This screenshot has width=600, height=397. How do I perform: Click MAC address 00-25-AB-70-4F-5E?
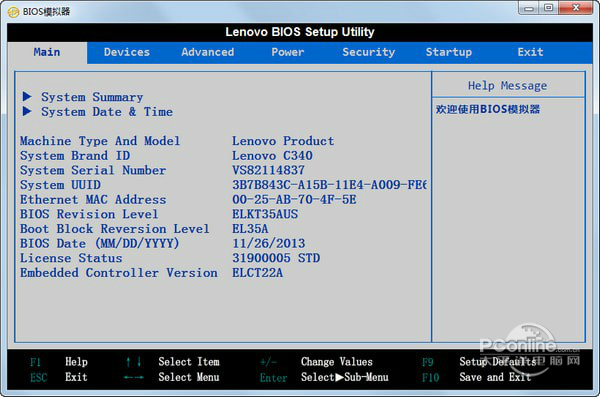pyautogui.click(x=294, y=199)
